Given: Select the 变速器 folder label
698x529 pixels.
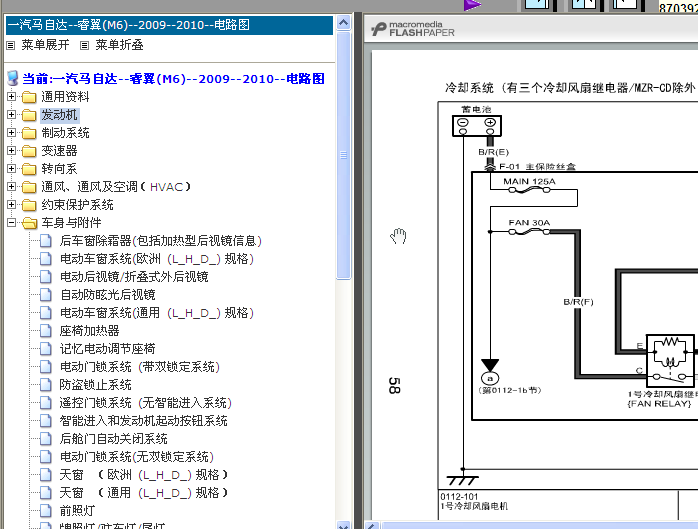Looking at the screenshot, I should coord(59,151).
